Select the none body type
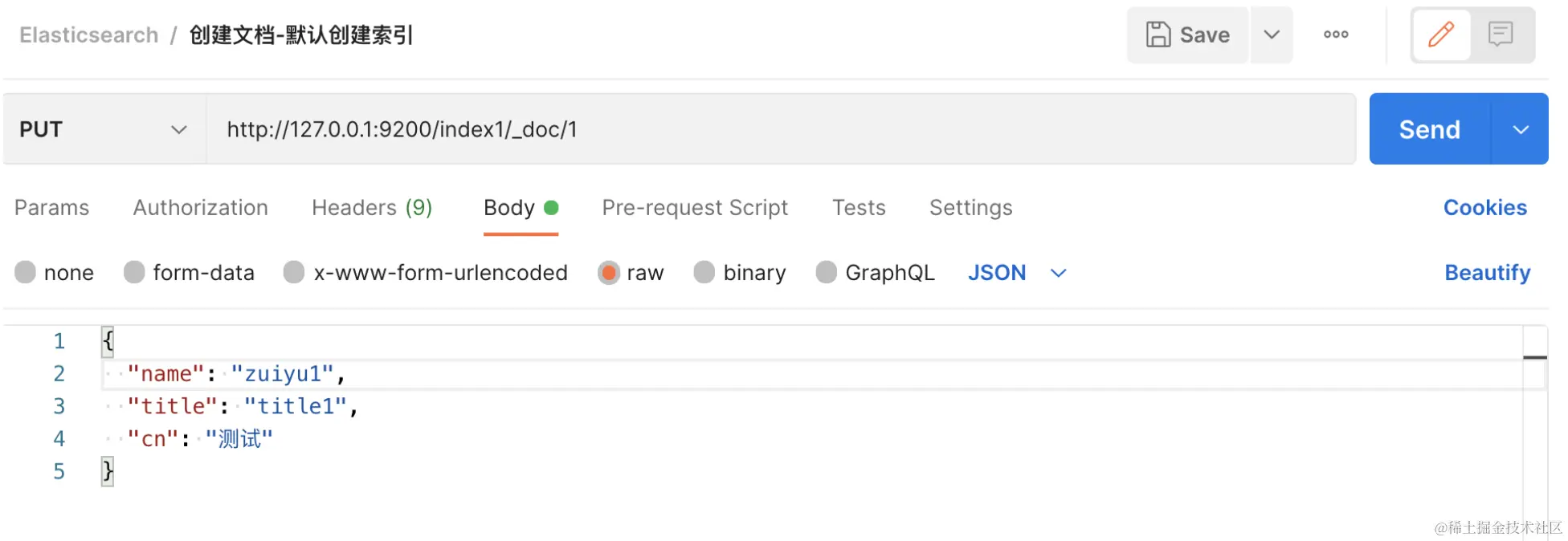Screen dimensions: 1568x541 coord(26,273)
